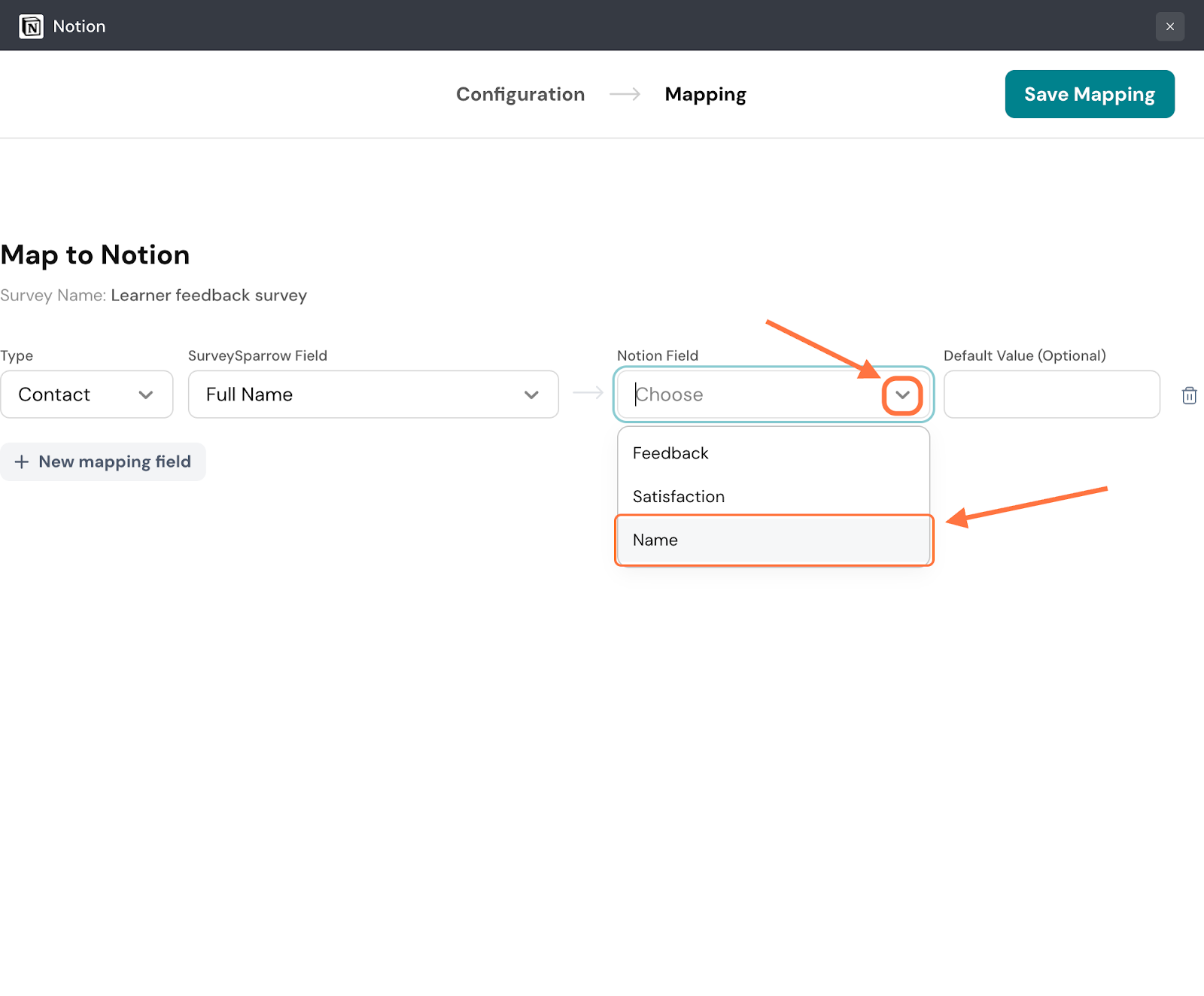The height and width of the screenshot is (996, 1204).
Task: Open the Type dropdown showing Contact
Action: [x=87, y=394]
